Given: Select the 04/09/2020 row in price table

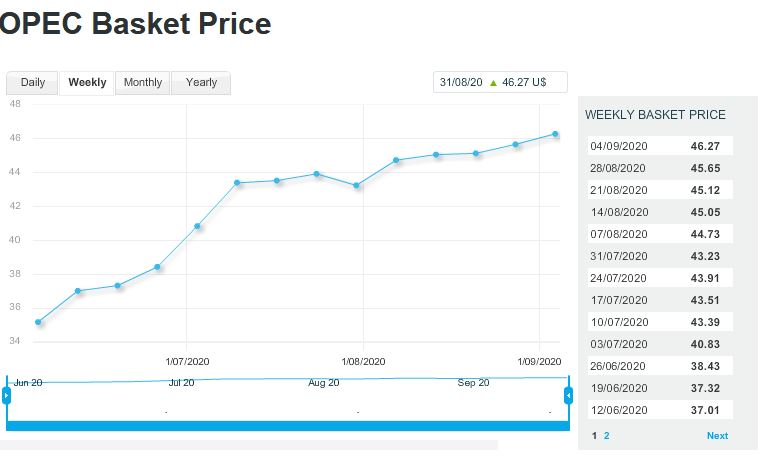Looking at the screenshot, I should pyautogui.click(x=660, y=146).
